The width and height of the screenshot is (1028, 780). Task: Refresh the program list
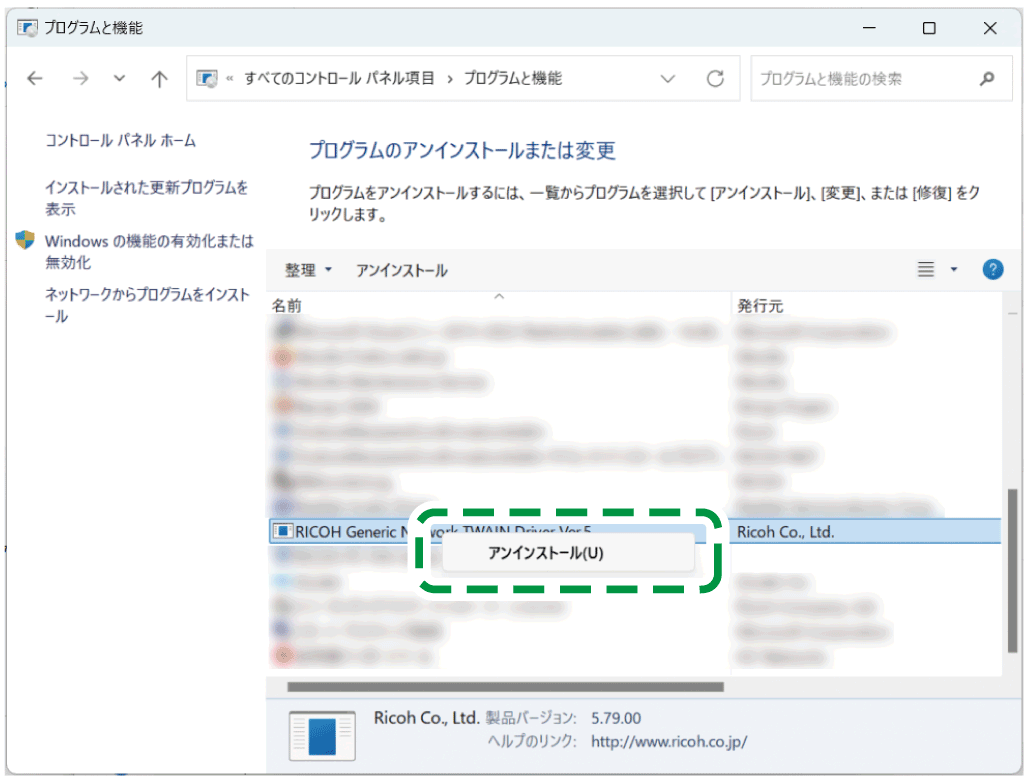pos(715,78)
